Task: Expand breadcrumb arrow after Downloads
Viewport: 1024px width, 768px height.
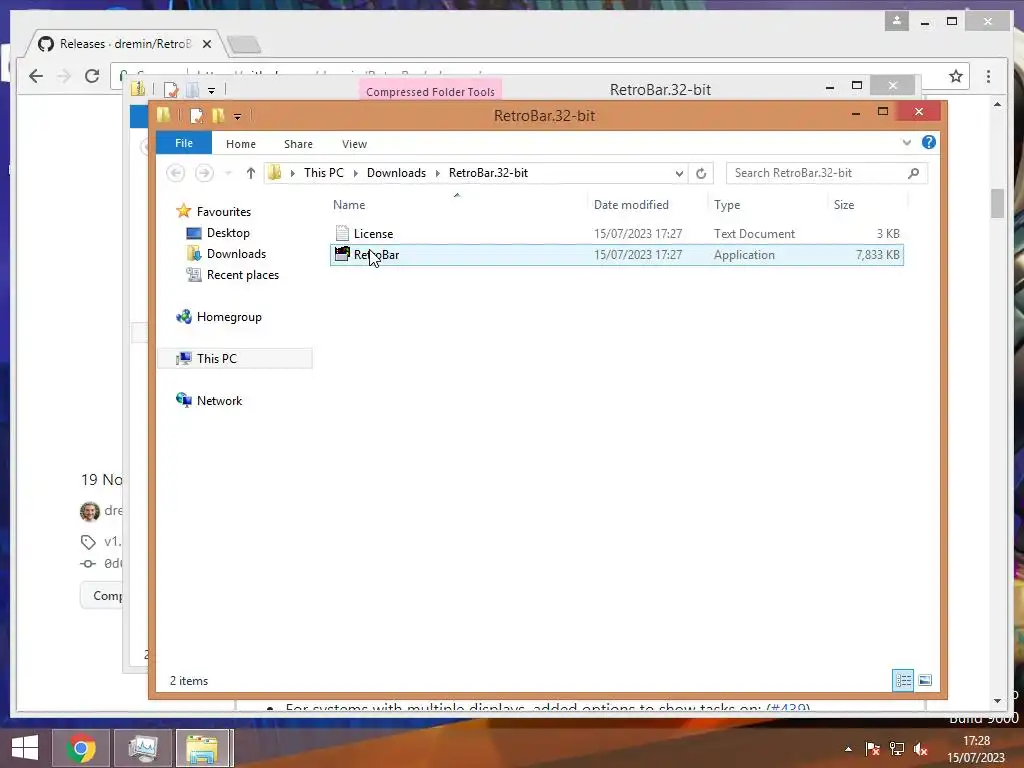Action: (x=438, y=173)
